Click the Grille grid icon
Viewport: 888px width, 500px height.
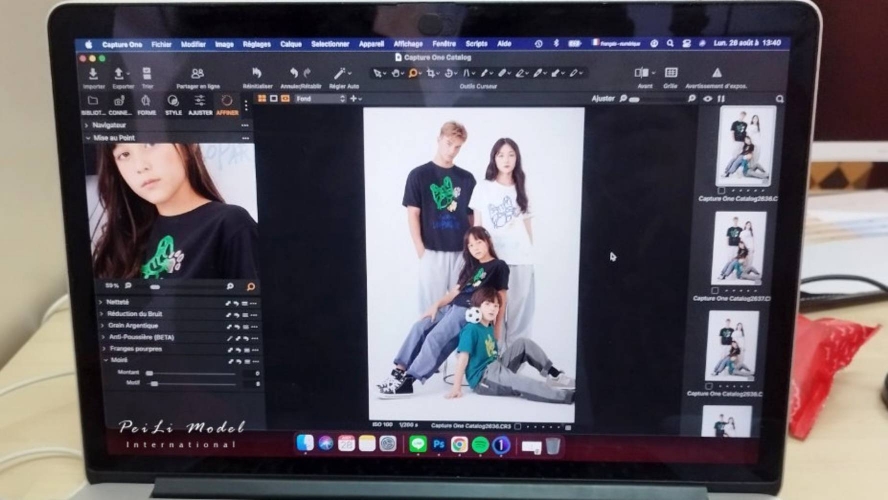click(671, 72)
